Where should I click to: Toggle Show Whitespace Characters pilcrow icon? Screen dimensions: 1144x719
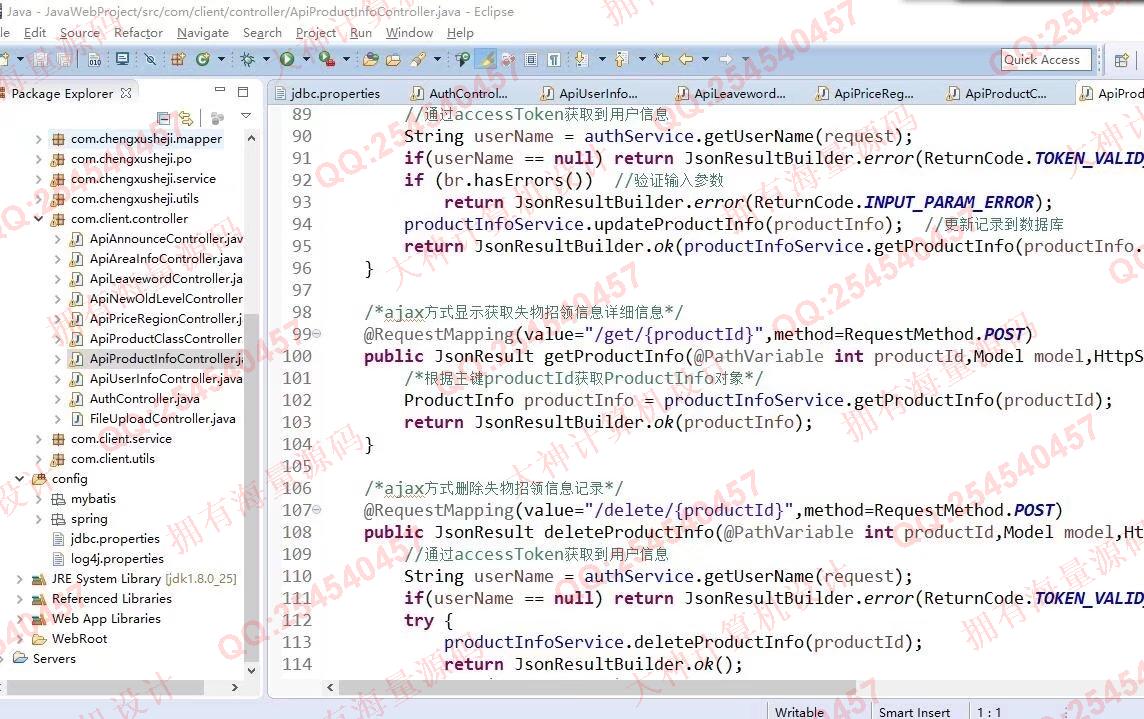554,59
